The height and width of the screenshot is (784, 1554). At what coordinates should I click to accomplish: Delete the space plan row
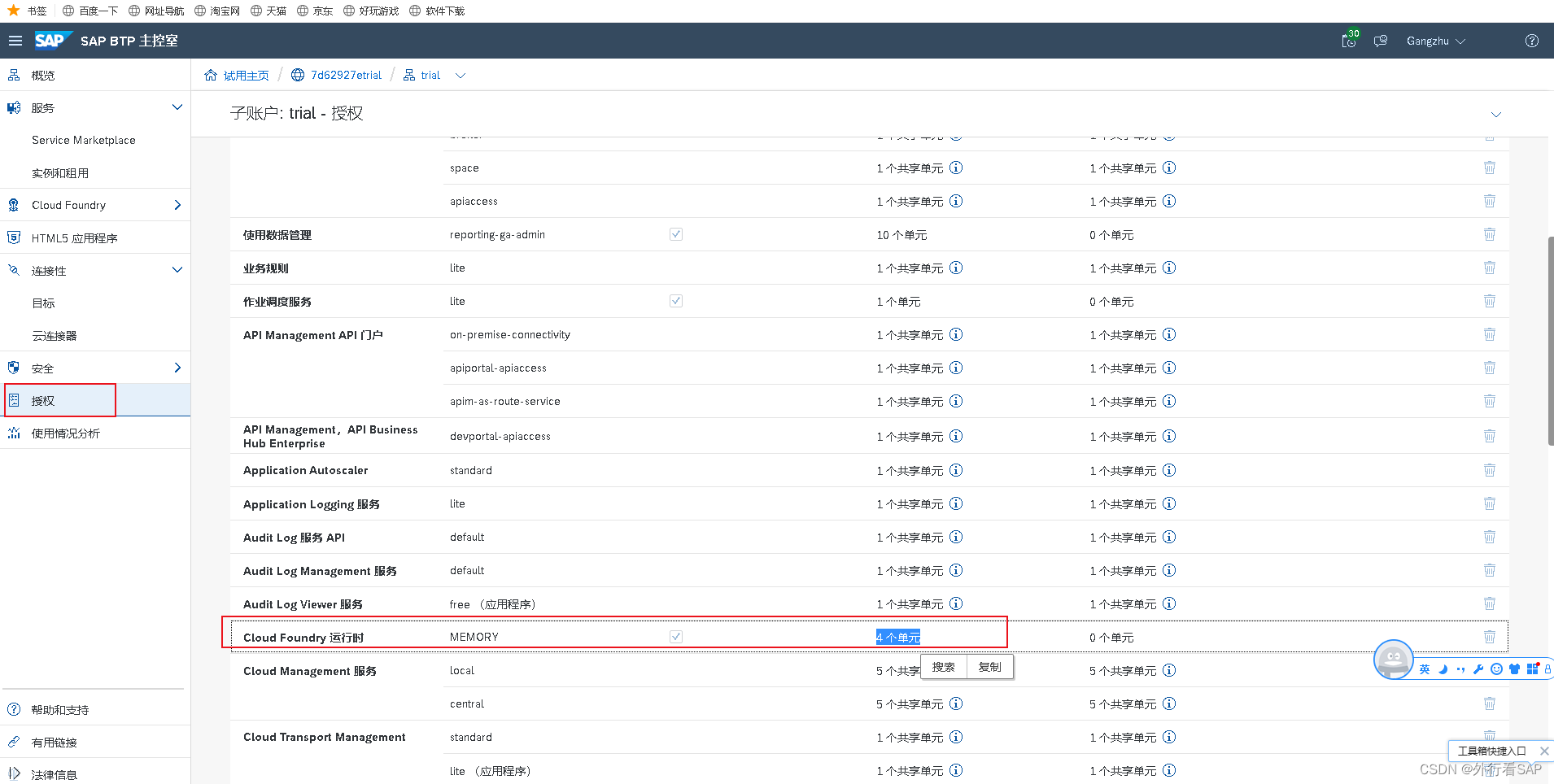(1490, 168)
